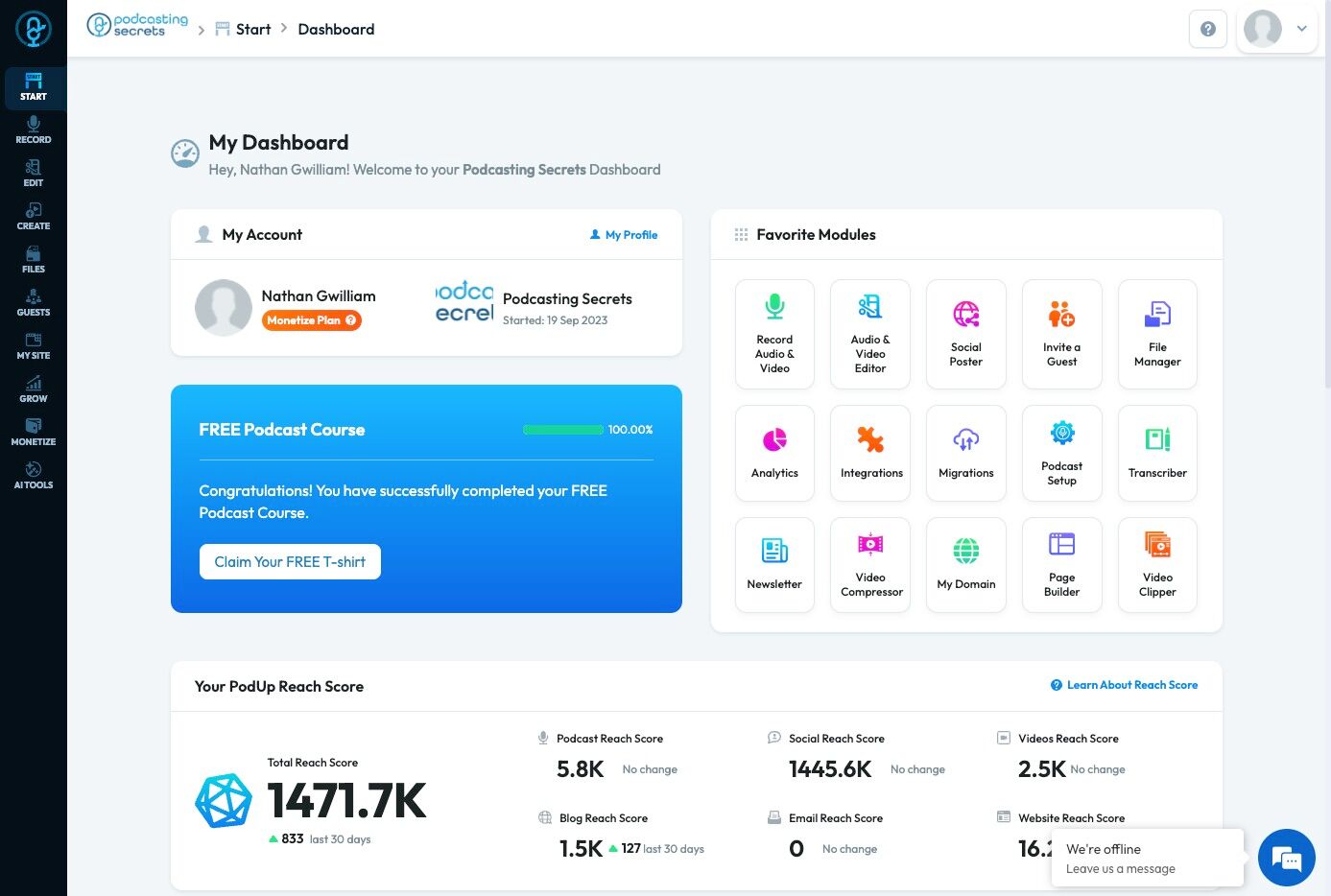The image size is (1331, 896).
Task: Click the course progress bar at 100%
Action: tap(563, 430)
